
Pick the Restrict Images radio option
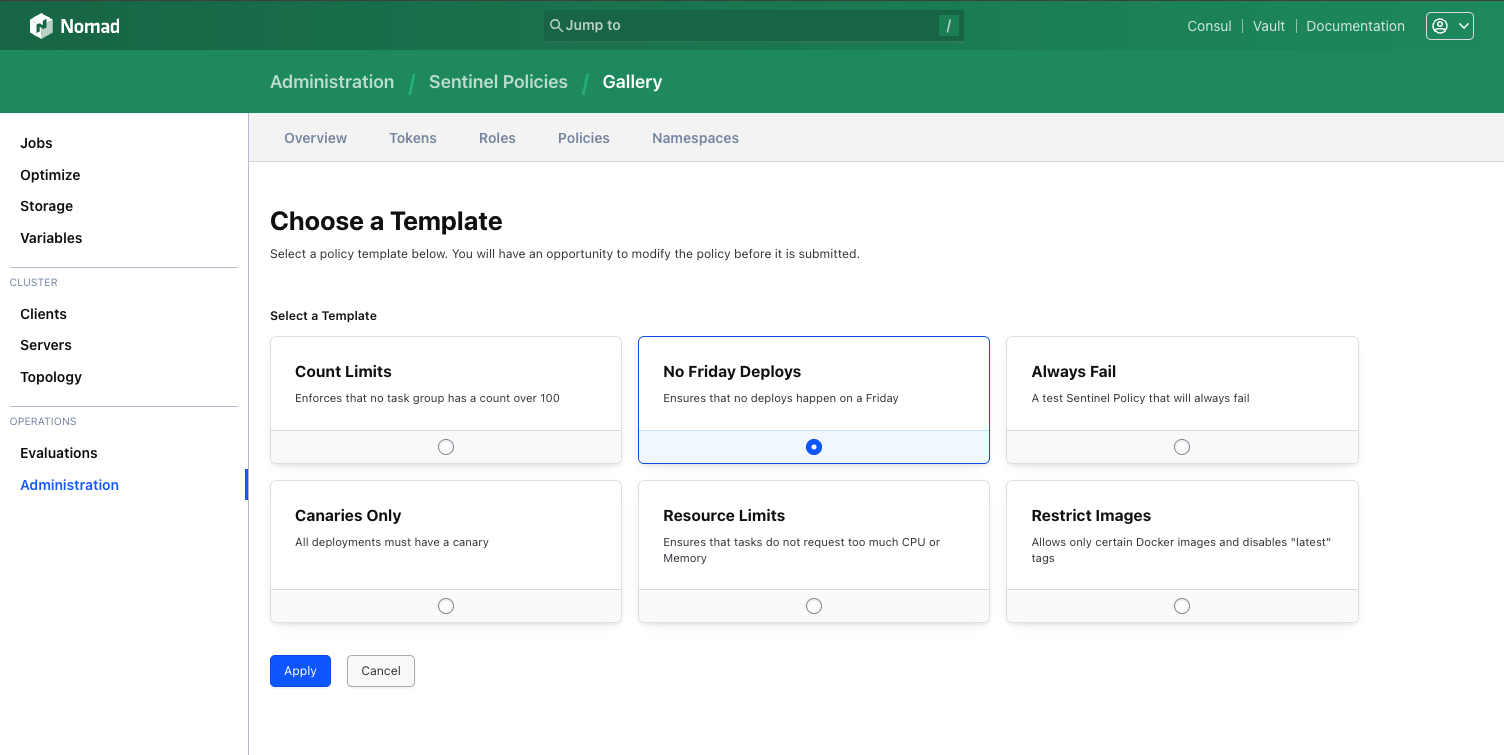click(1182, 606)
